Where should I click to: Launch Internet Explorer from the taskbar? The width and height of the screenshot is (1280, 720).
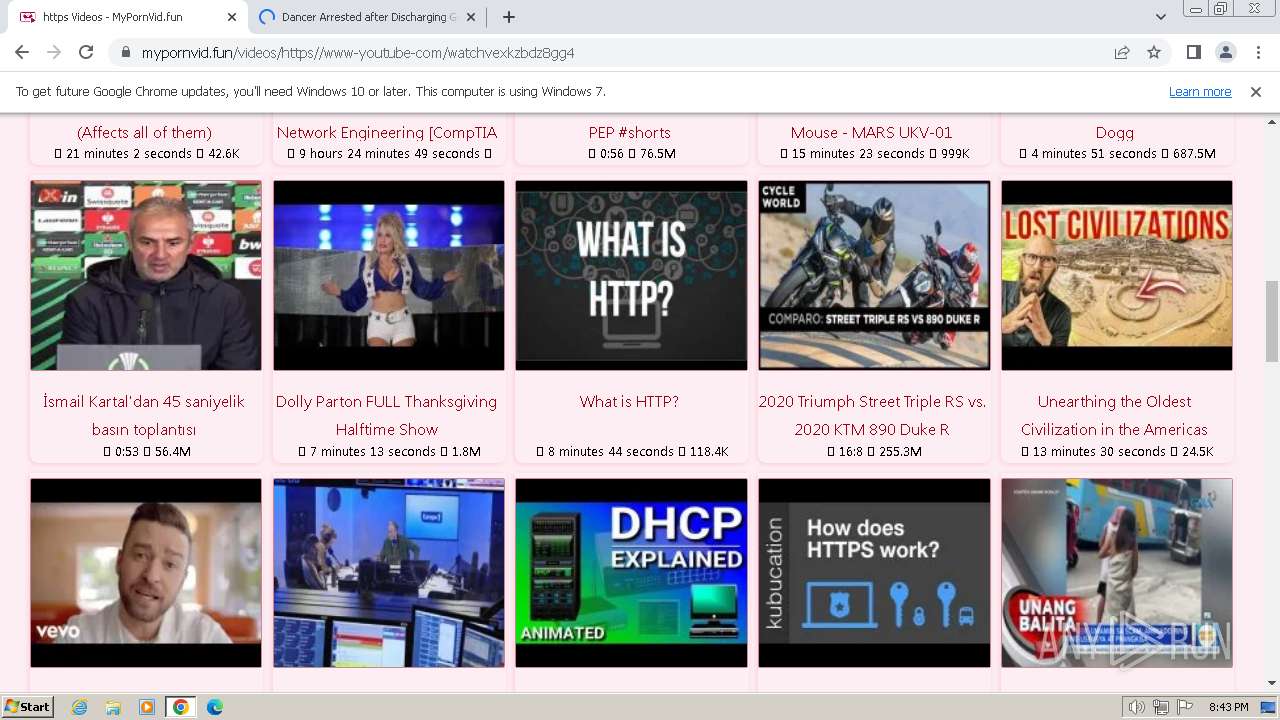click(80, 707)
